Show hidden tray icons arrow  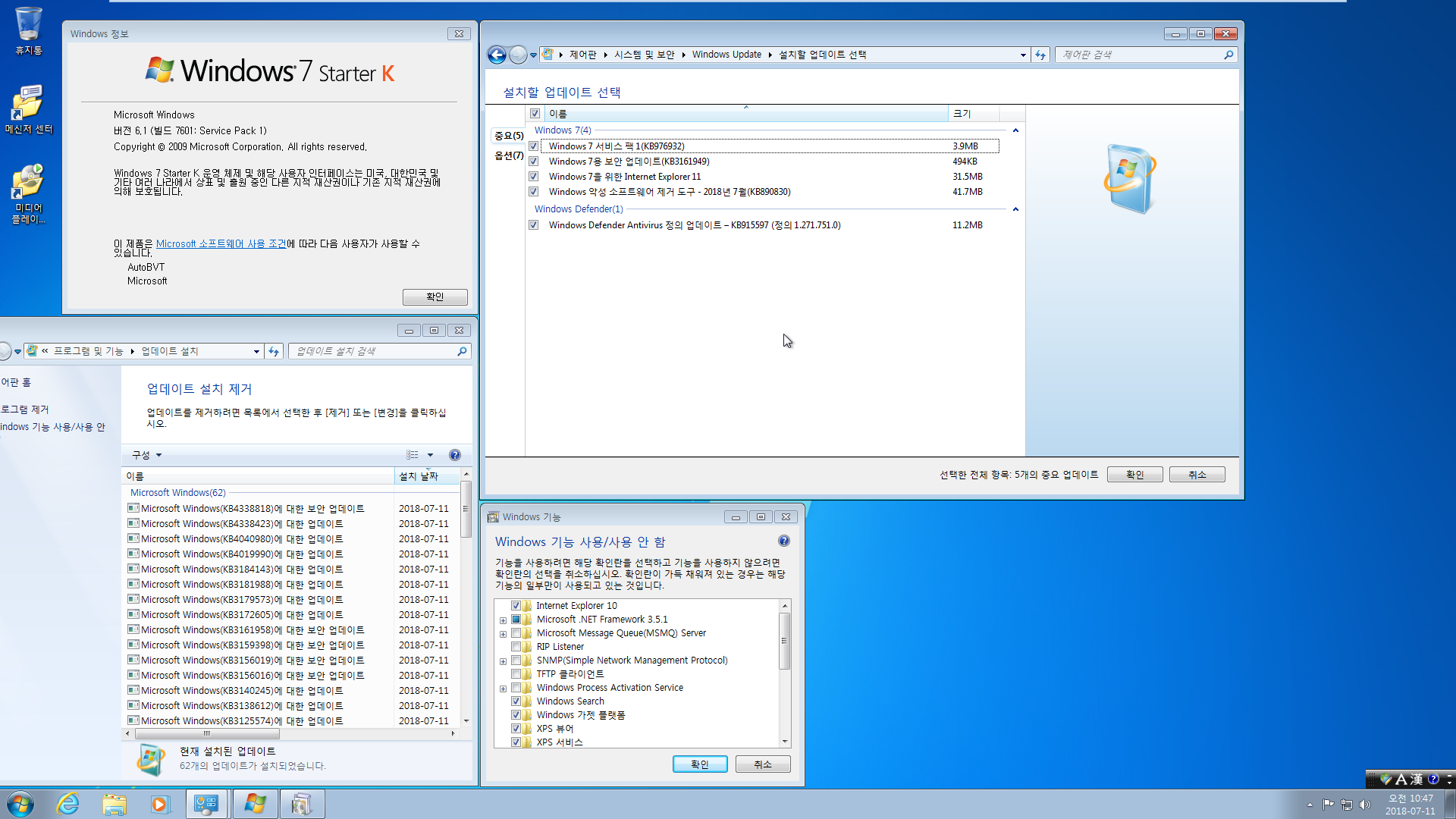click(1310, 805)
